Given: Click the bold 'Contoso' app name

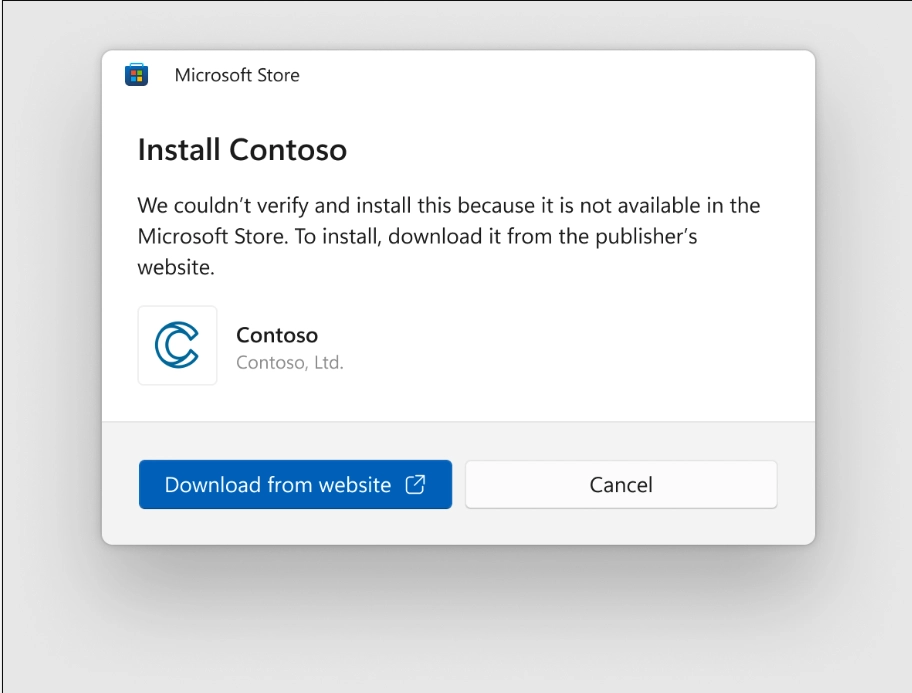Looking at the screenshot, I should click(277, 335).
